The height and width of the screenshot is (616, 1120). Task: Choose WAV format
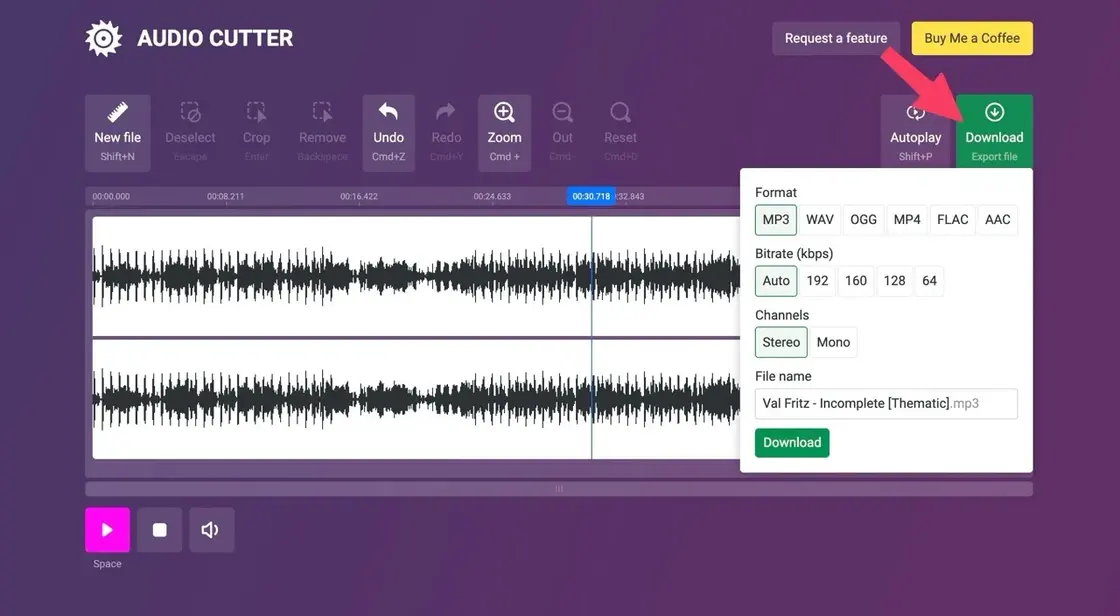[x=820, y=219]
